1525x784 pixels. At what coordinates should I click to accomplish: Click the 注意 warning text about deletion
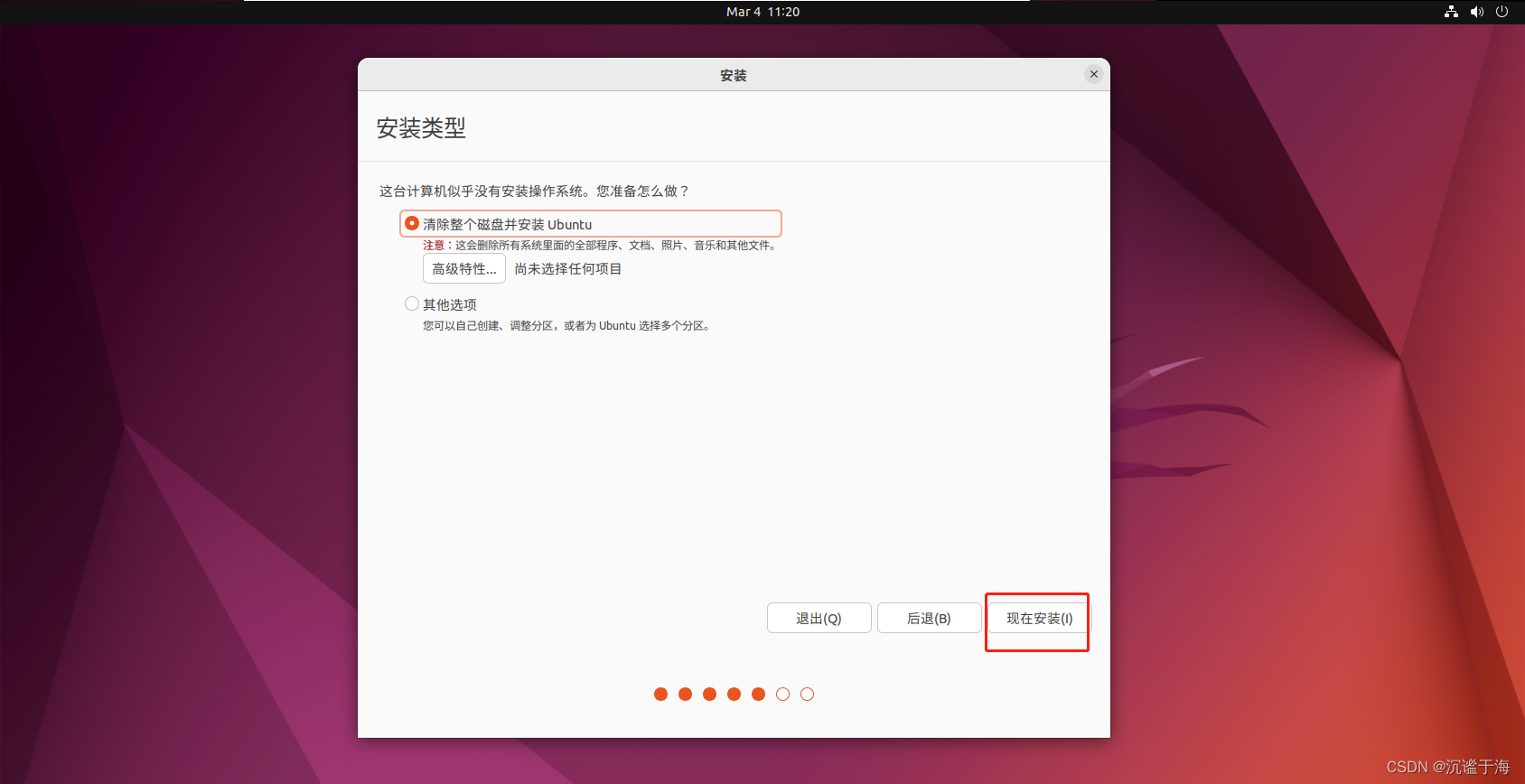tap(600, 246)
